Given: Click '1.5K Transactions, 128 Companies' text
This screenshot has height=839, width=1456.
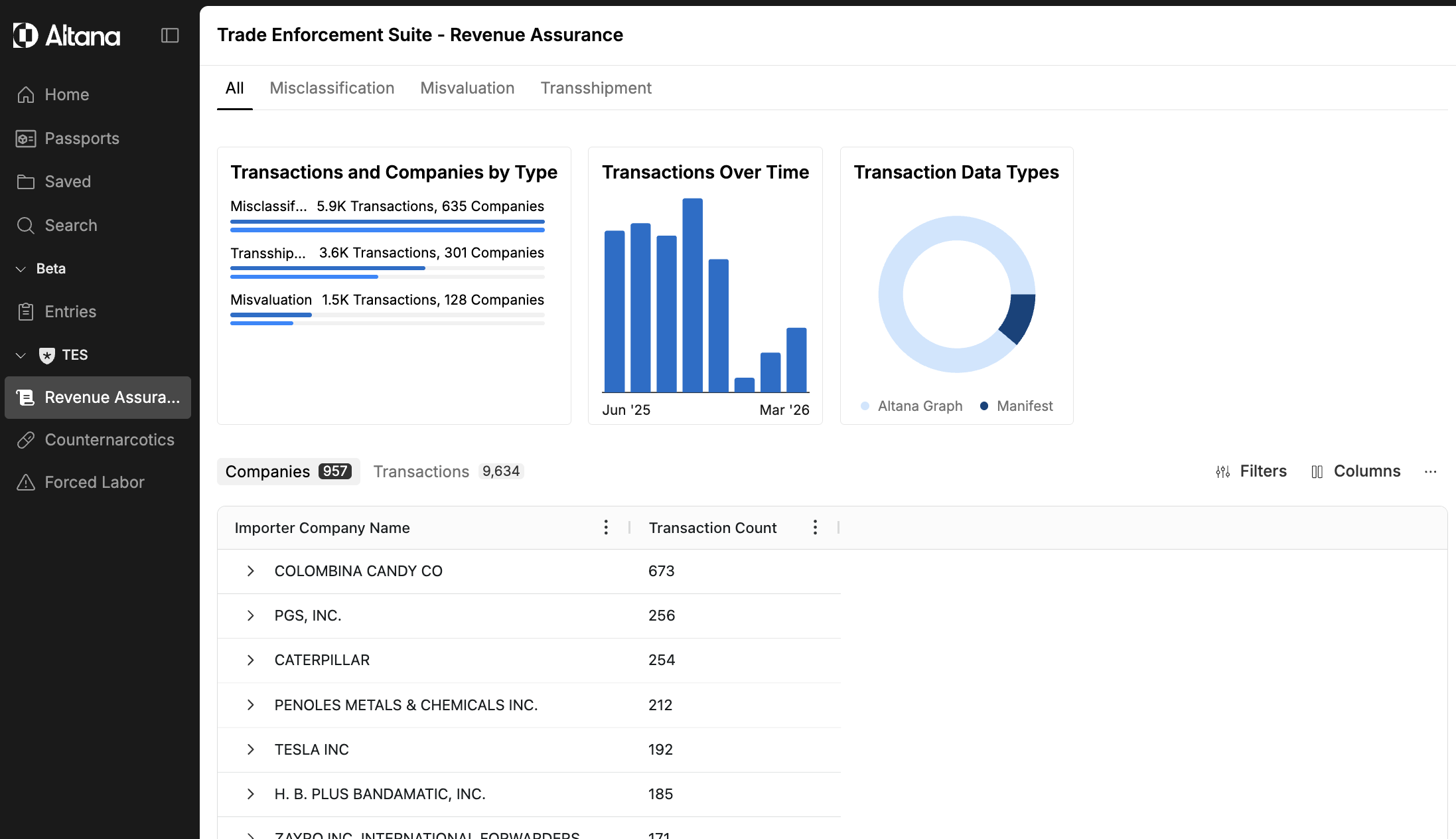Looking at the screenshot, I should tap(433, 300).
